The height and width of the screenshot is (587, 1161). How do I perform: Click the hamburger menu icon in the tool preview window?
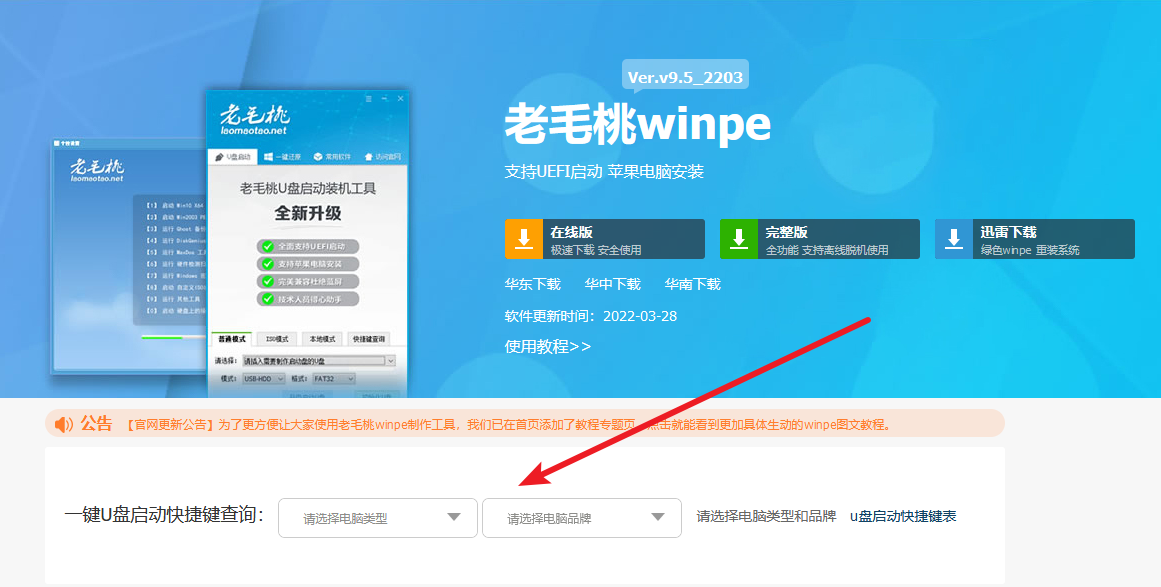tap(368, 98)
